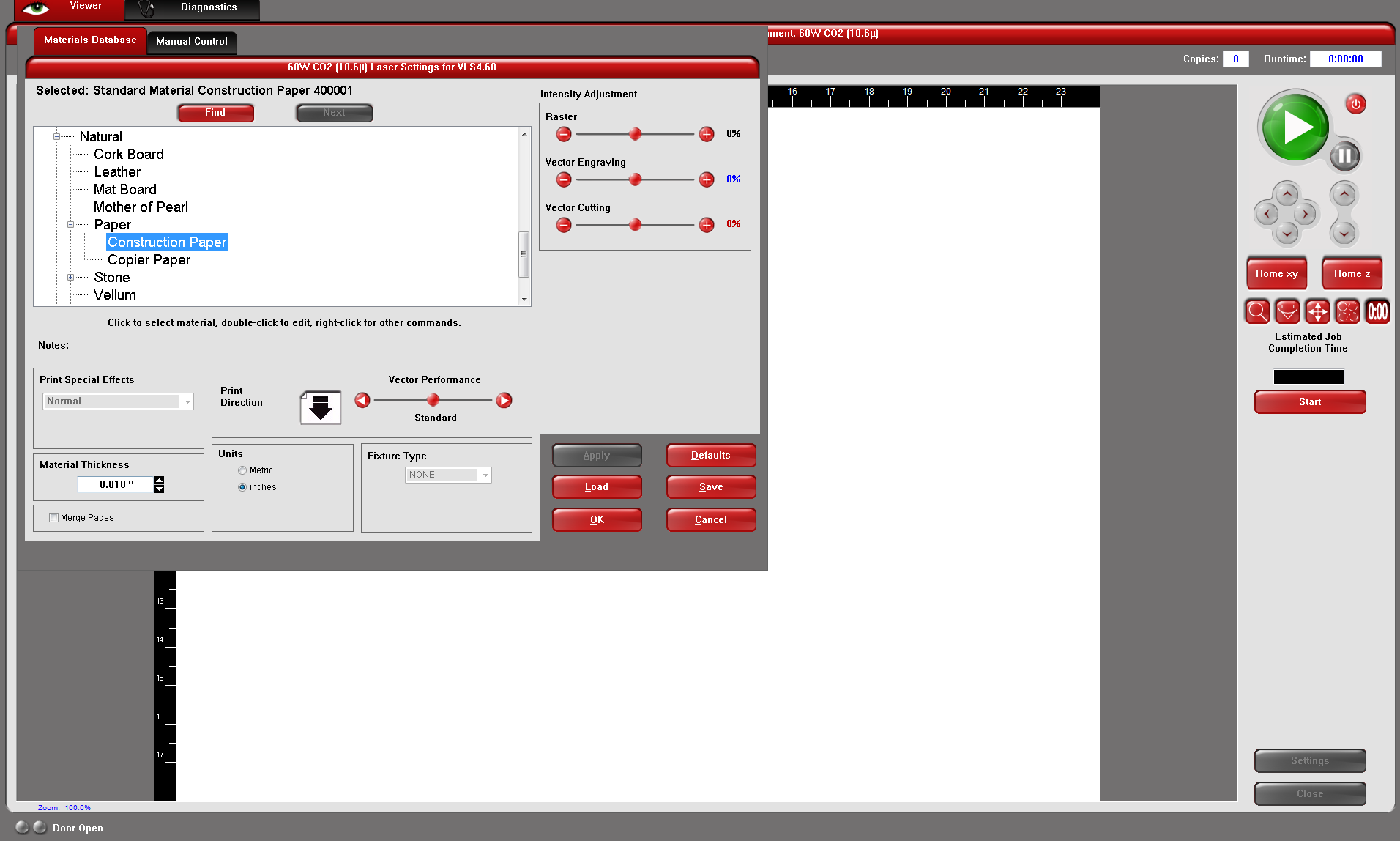Screen dimensions: 1400x841
Task: Click the Material Thickness down stepper arrow
Action: click(x=160, y=489)
